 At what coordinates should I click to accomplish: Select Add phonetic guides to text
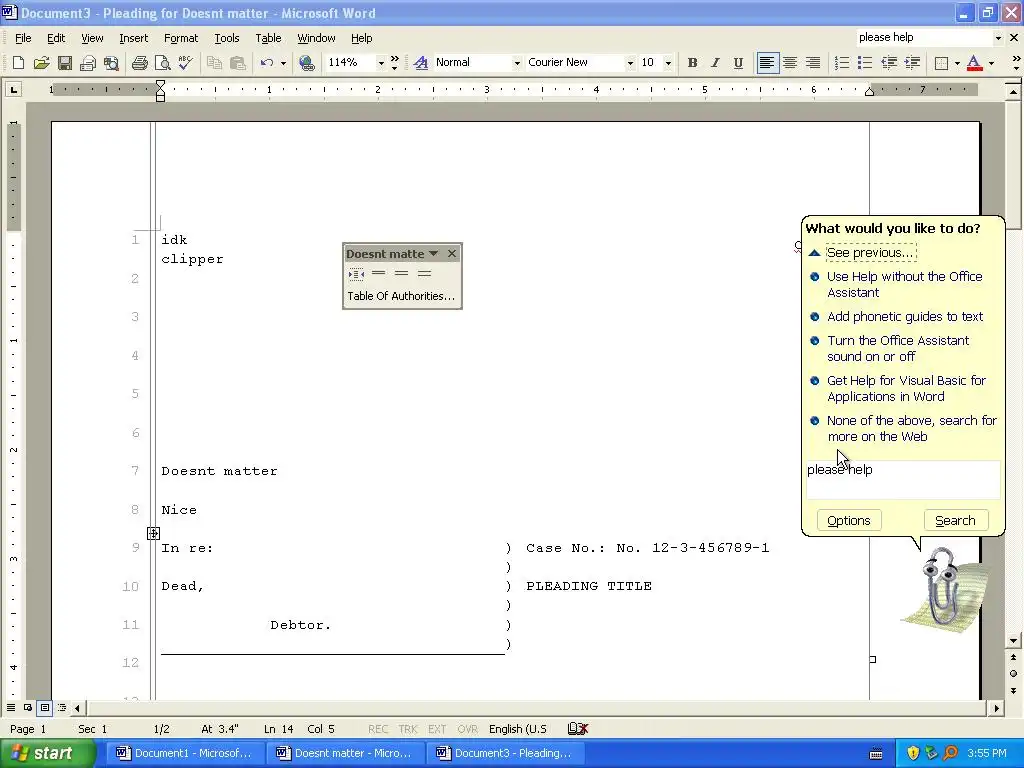point(905,317)
